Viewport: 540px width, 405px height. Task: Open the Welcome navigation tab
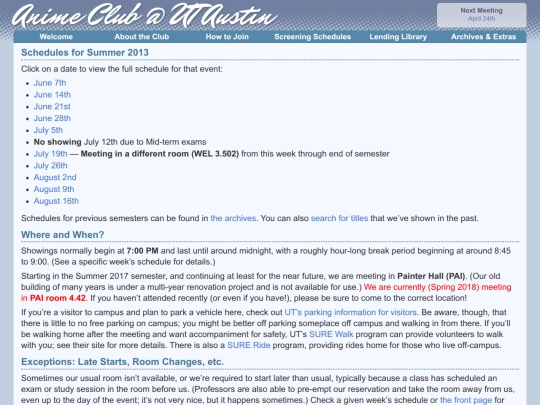[x=56, y=37]
